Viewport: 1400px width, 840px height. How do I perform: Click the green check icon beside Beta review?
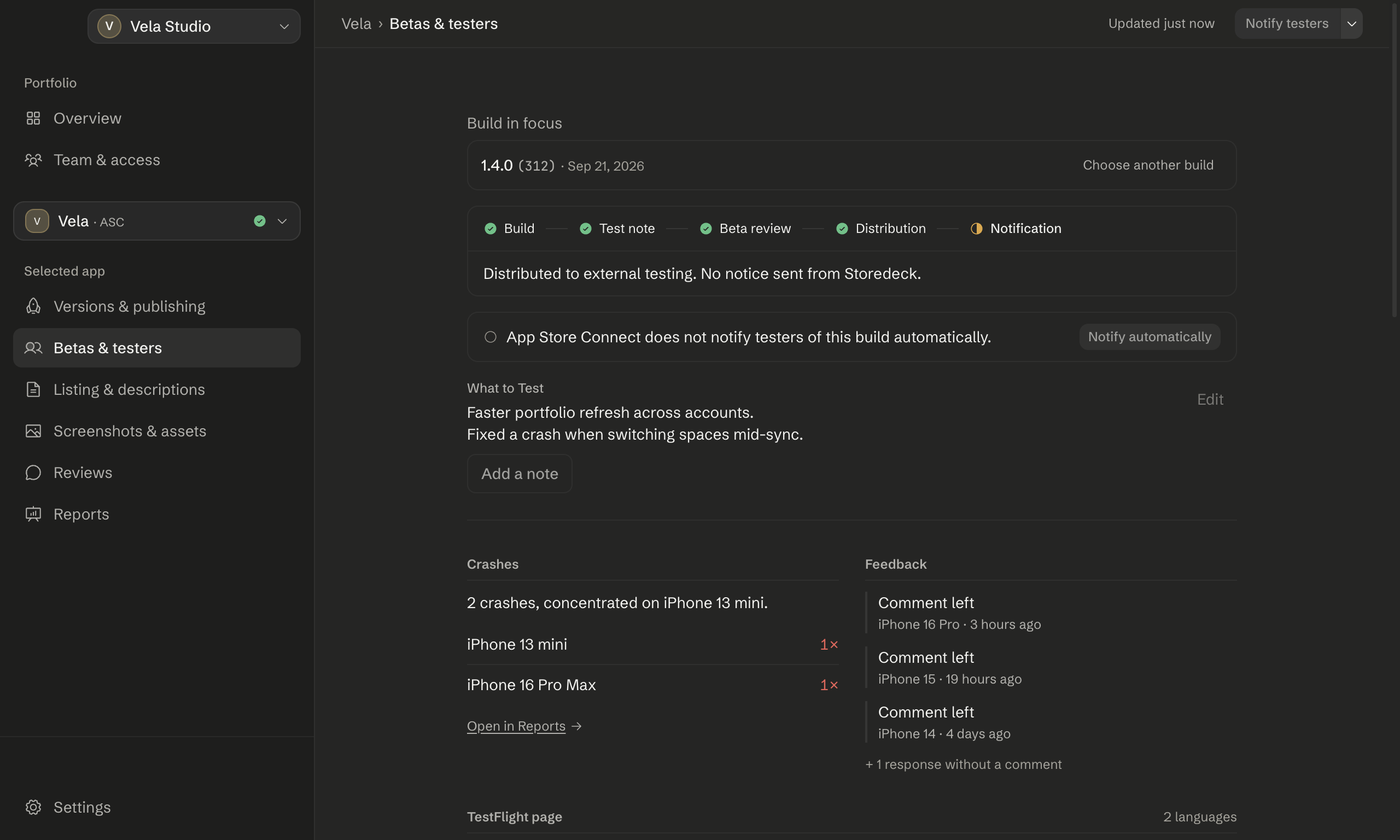click(x=705, y=229)
